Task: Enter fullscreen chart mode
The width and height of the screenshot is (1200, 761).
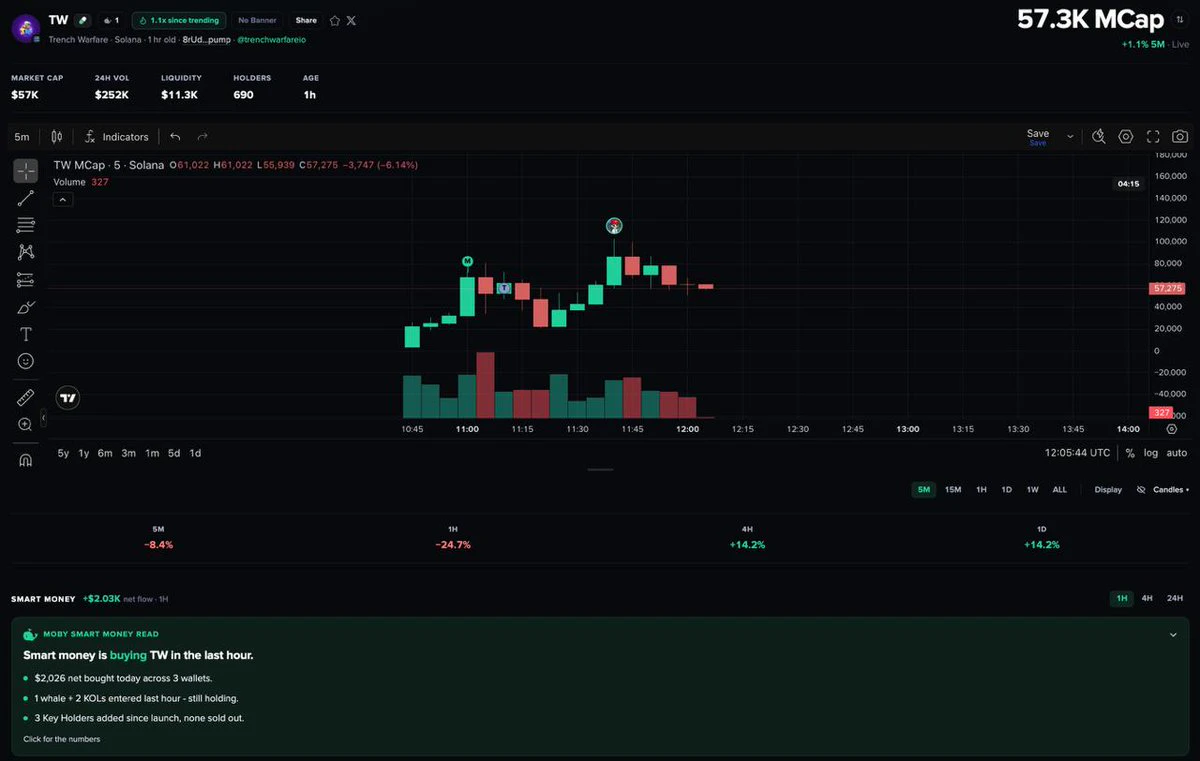Action: tap(1153, 137)
